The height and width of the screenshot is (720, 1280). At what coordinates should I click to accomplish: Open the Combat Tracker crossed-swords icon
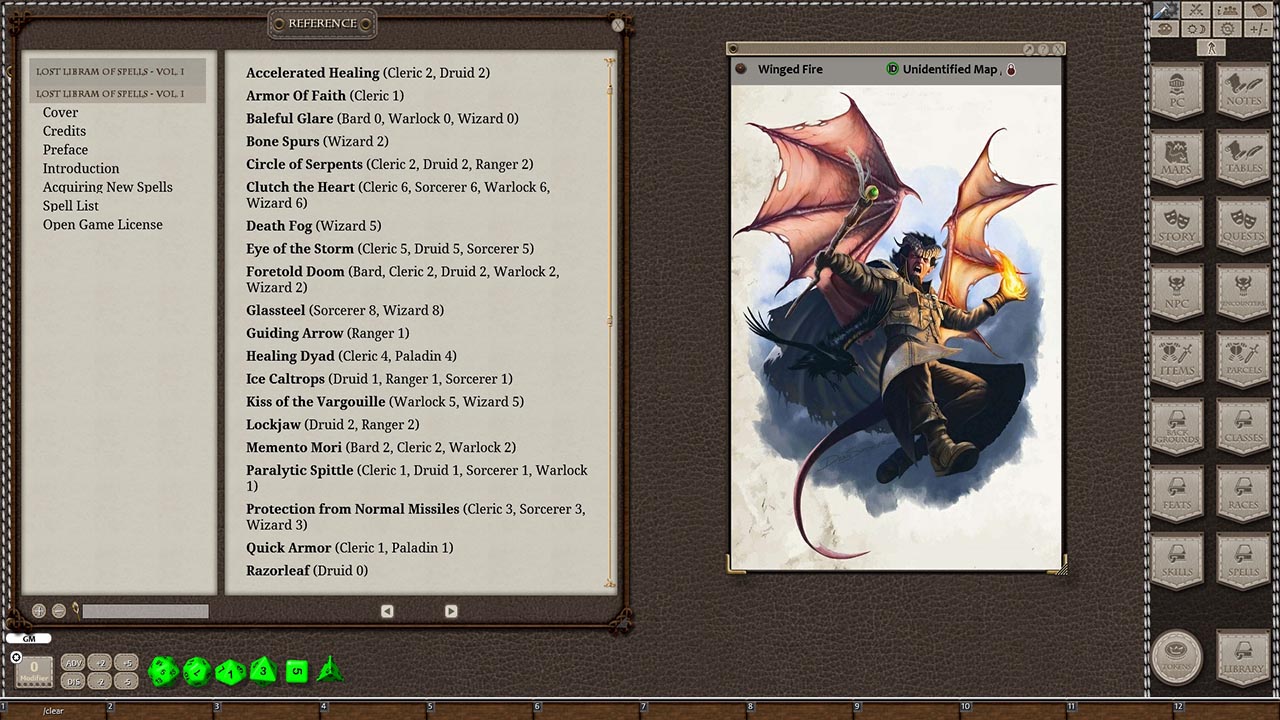(x=1195, y=10)
